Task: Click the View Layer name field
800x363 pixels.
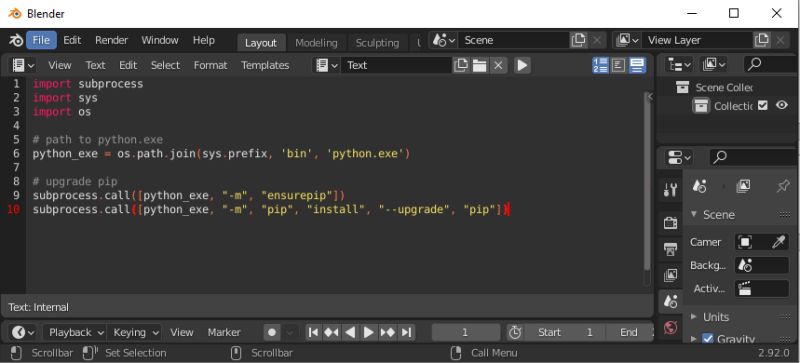Action: point(697,40)
